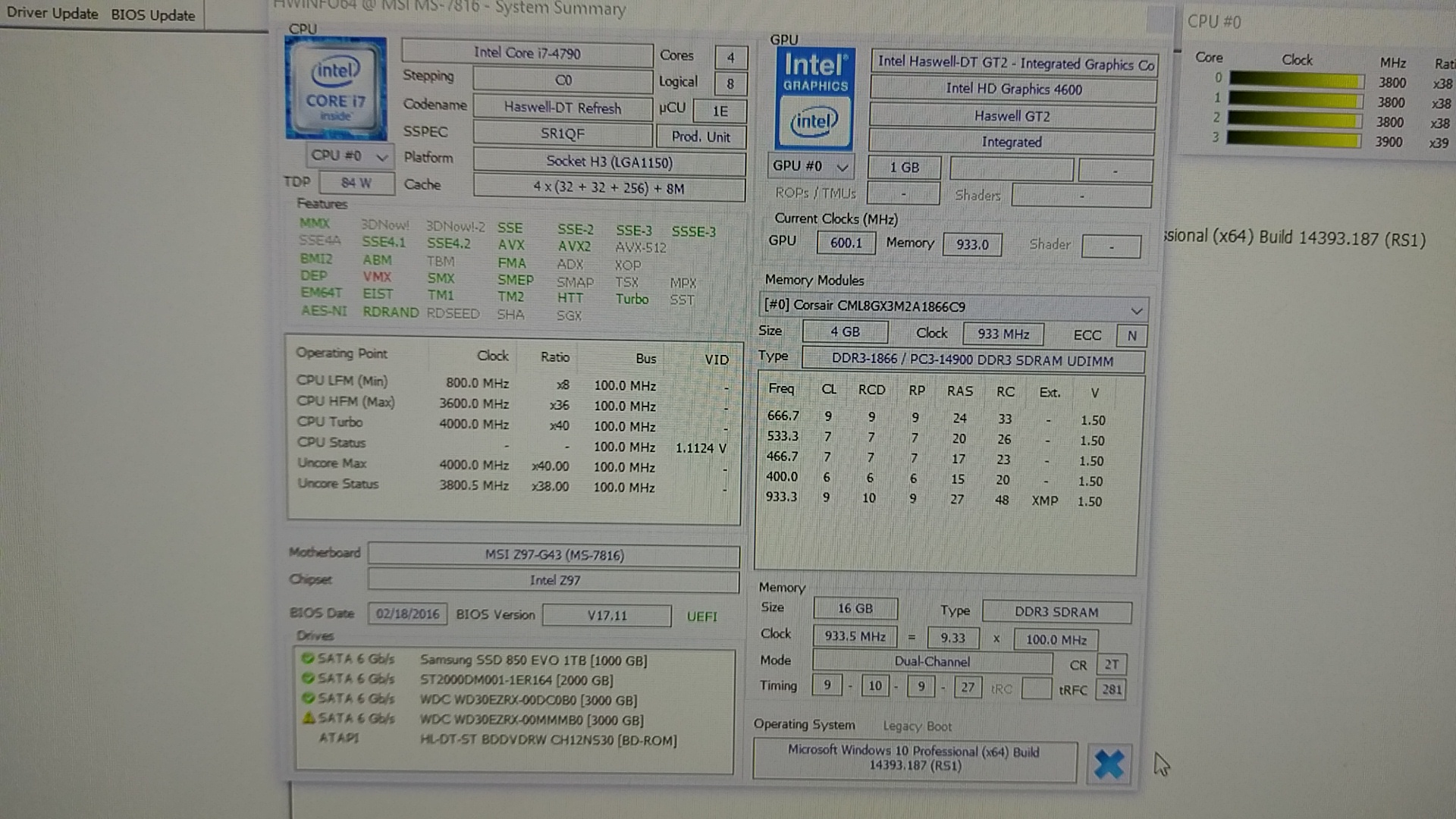Click the Core 3 clock bar
This screenshot has width=1456, height=819.
pyautogui.click(x=1294, y=140)
